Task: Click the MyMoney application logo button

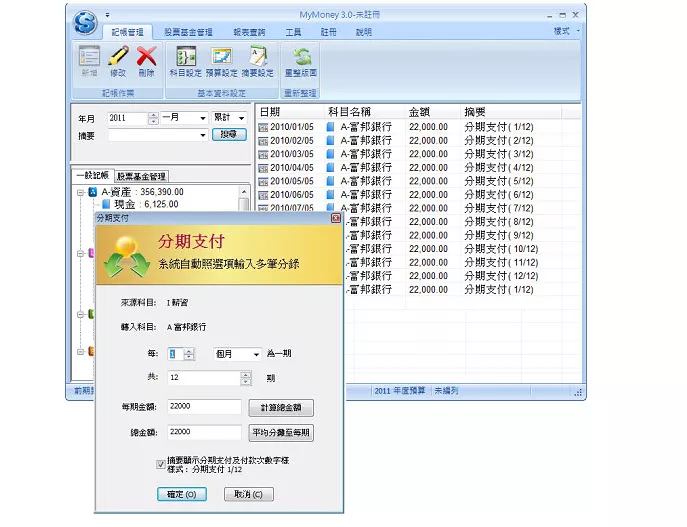Action: click(86, 19)
